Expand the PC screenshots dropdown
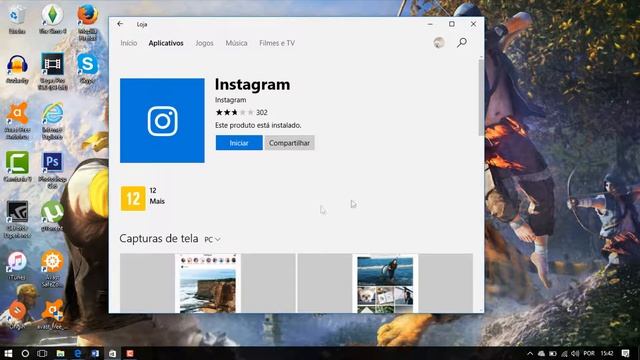640x360 pixels. click(x=212, y=239)
